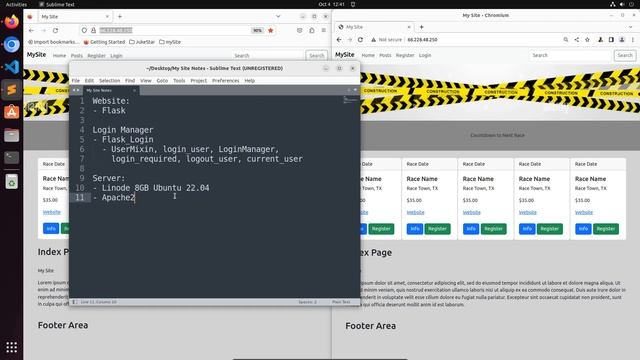Open a new tab in Firefox

120,17
